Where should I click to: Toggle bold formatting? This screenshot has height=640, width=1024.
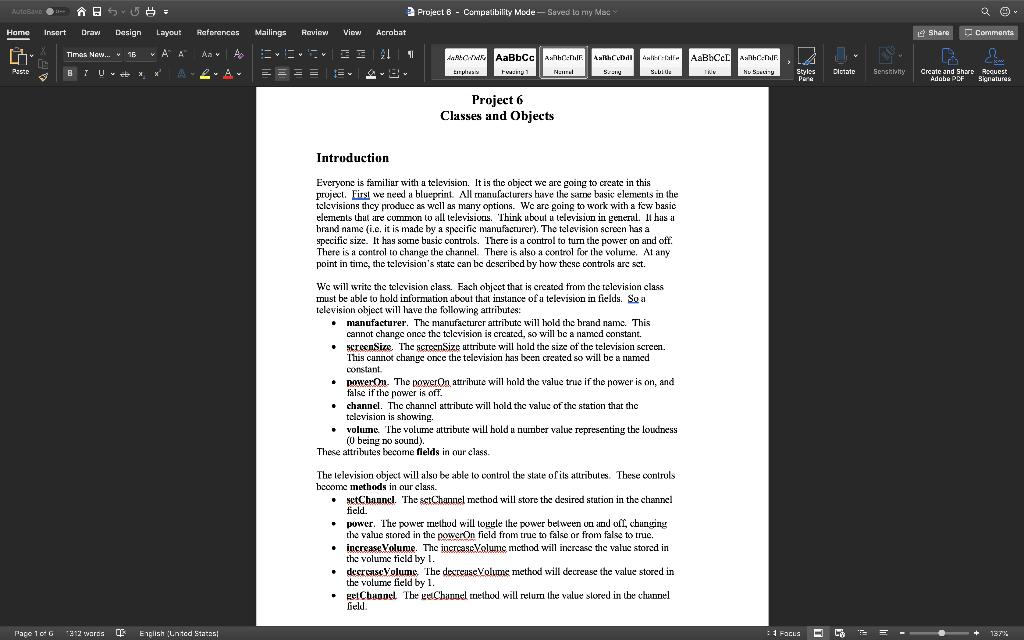pyautogui.click(x=70, y=73)
